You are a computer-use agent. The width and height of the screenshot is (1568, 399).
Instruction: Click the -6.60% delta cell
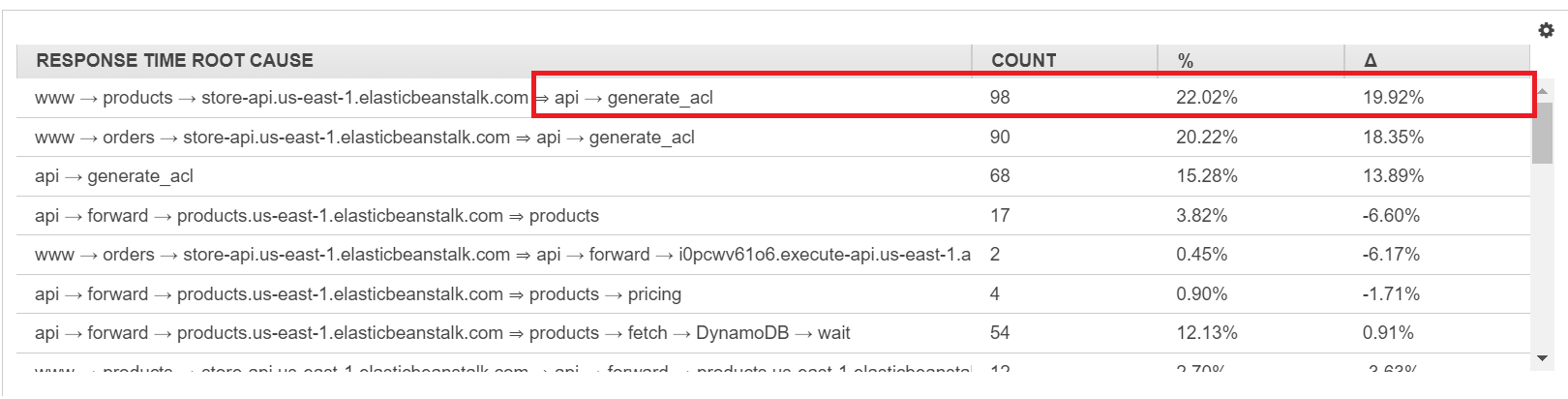(x=1391, y=216)
